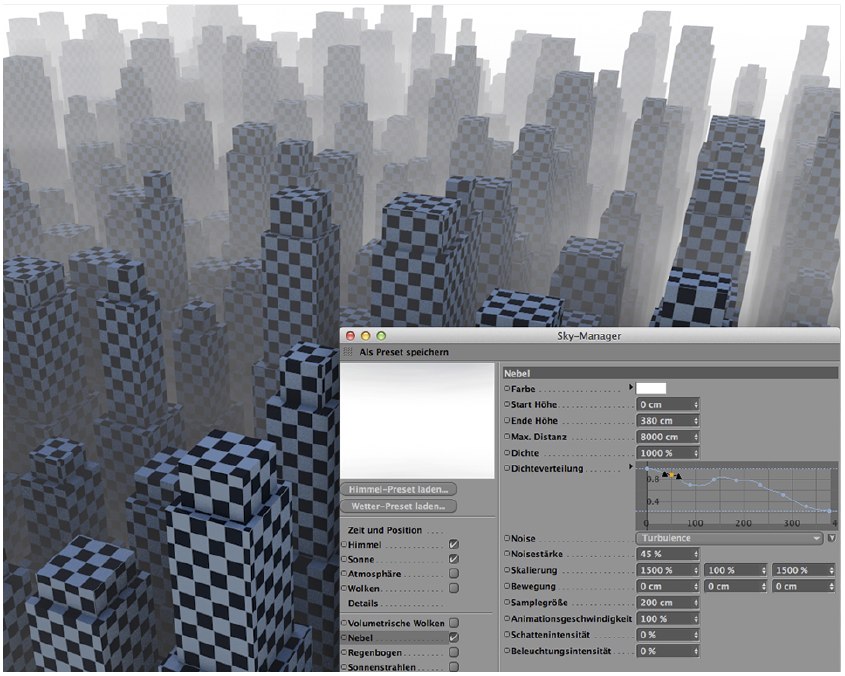The image size is (845, 676).
Task: Click the animation dot before Schattenintensität
Action: click(507, 635)
